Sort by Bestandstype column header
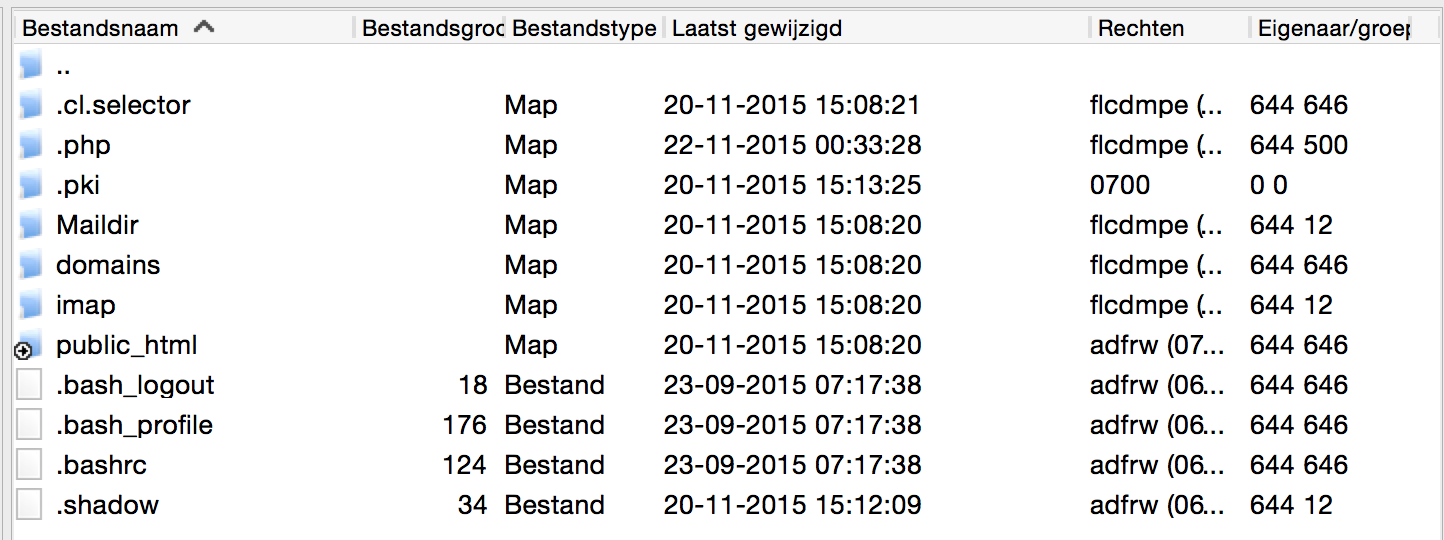The width and height of the screenshot is (1444, 540). coord(584,28)
